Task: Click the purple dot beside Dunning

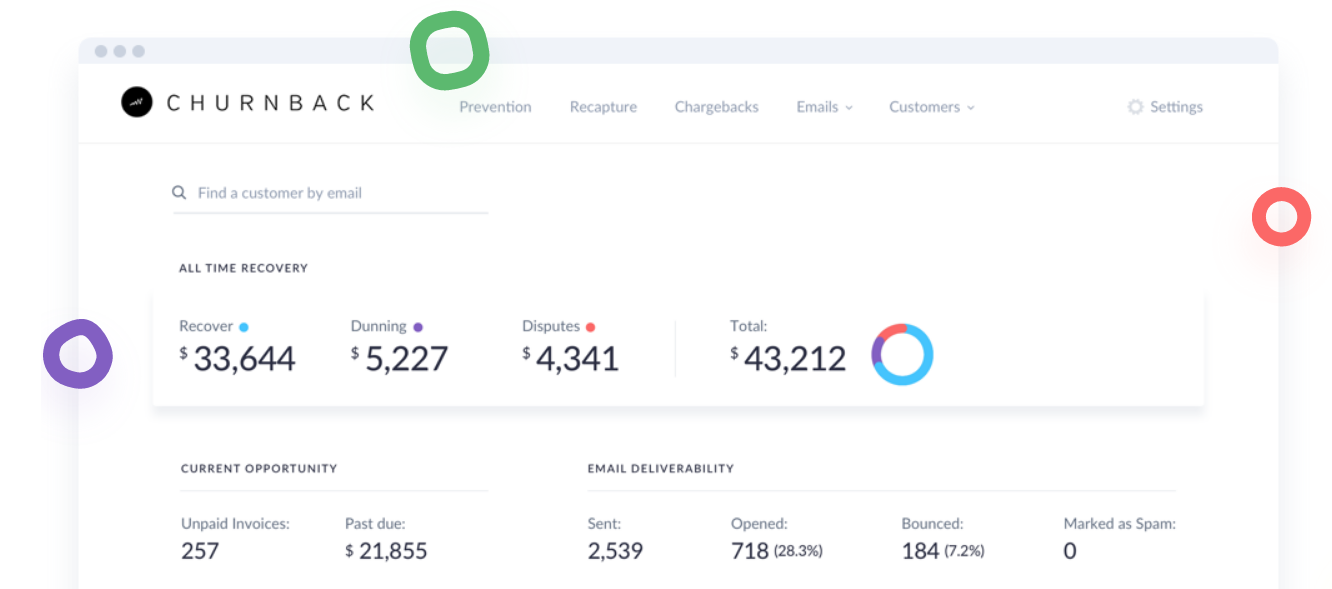Action: pos(418,327)
